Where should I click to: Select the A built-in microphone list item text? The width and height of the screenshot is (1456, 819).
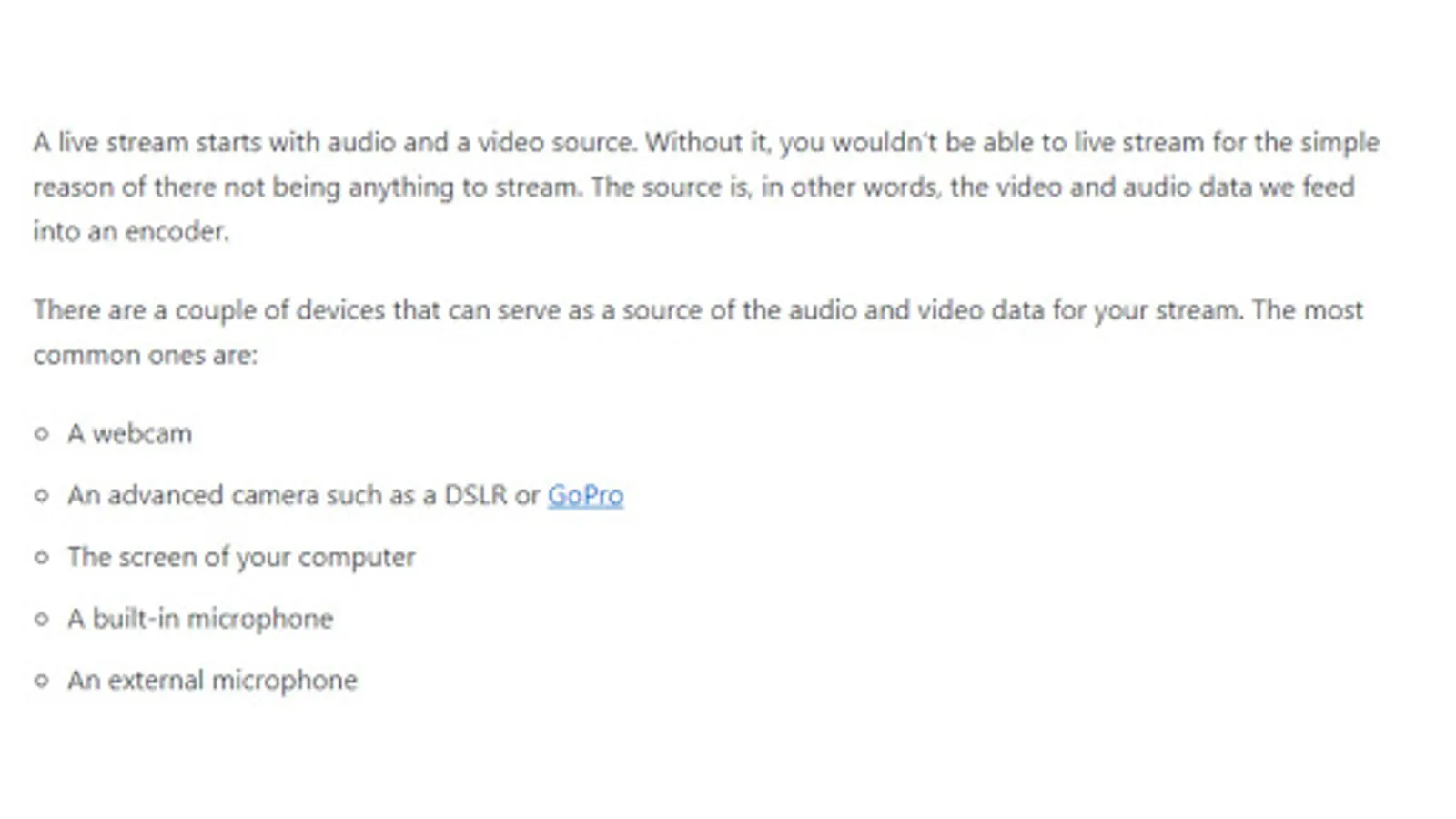coord(200,619)
